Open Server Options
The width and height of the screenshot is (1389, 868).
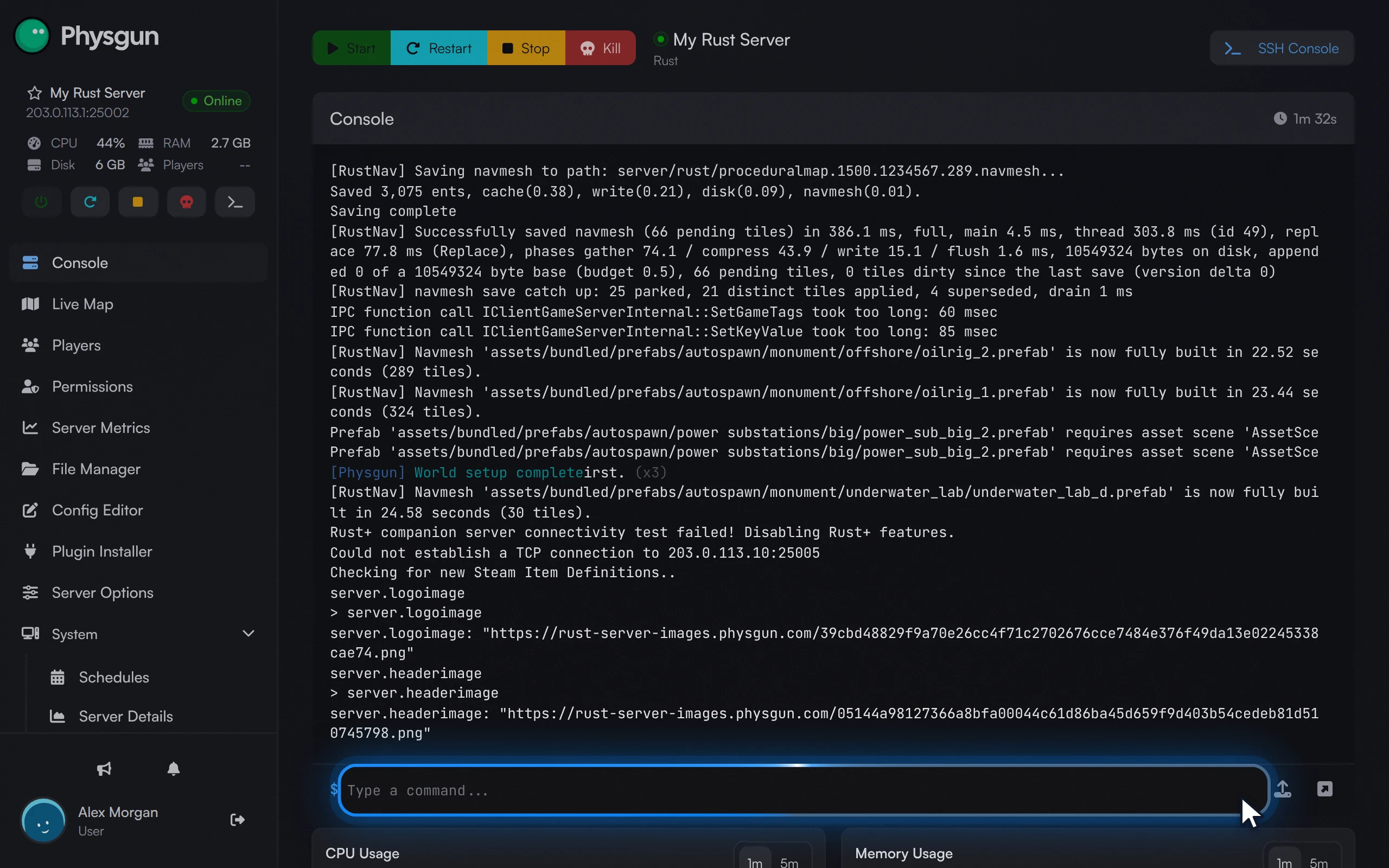139,593
